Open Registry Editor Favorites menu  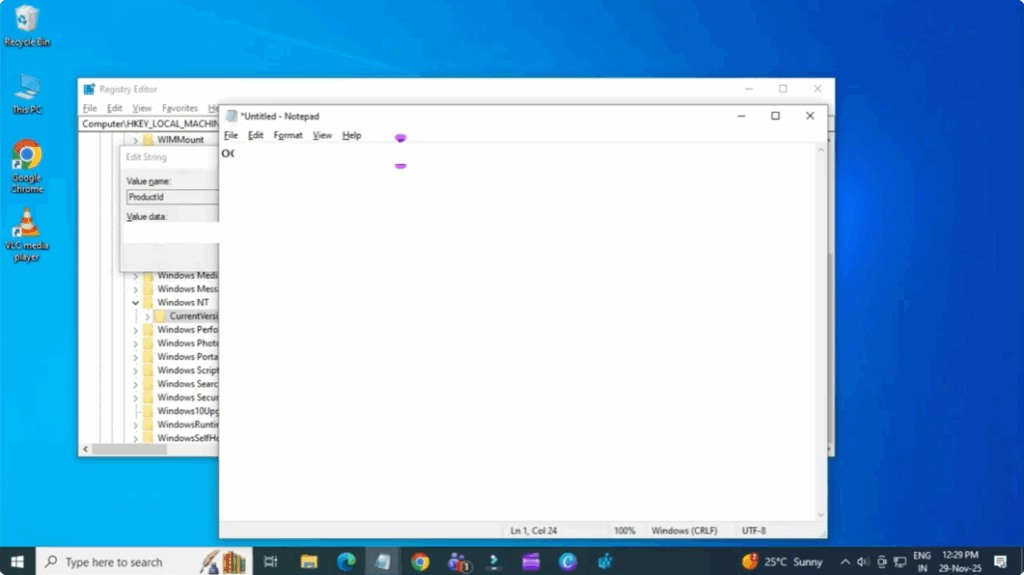pyautogui.click(x=180, y=108)
